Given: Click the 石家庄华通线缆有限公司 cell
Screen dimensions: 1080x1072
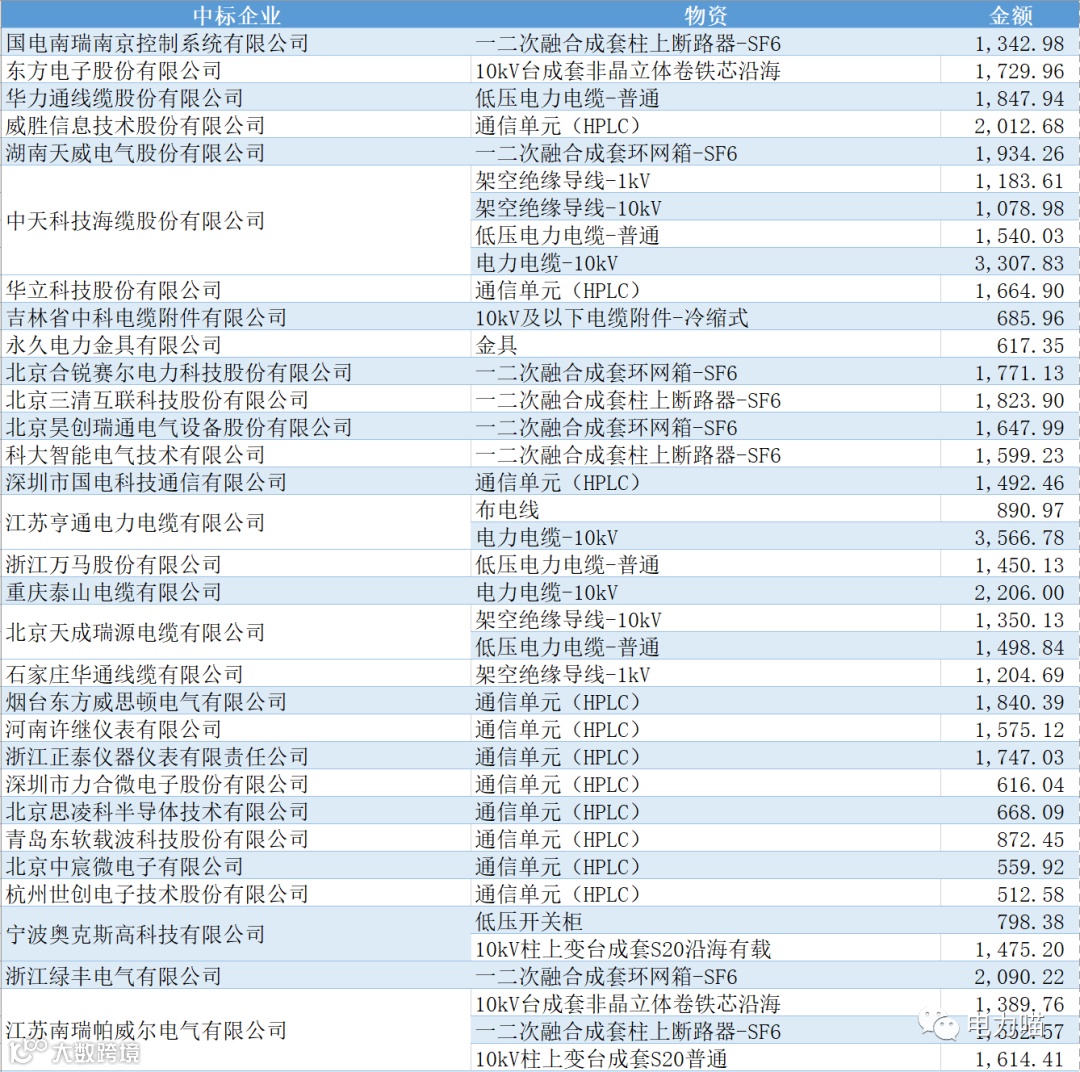Looking at the screenshot, I should point(236,674).
